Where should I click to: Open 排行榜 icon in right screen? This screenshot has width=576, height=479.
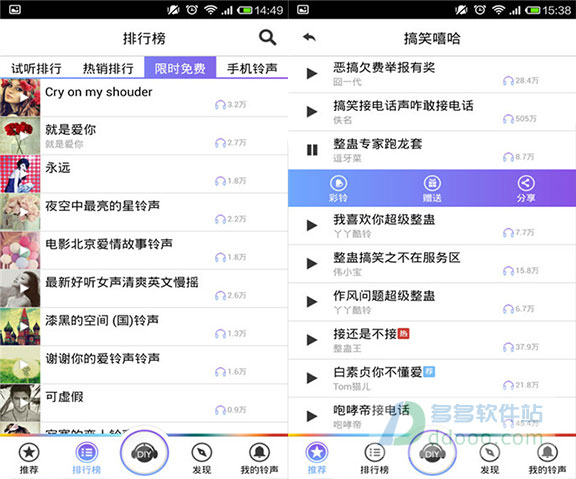pos(374,458)
